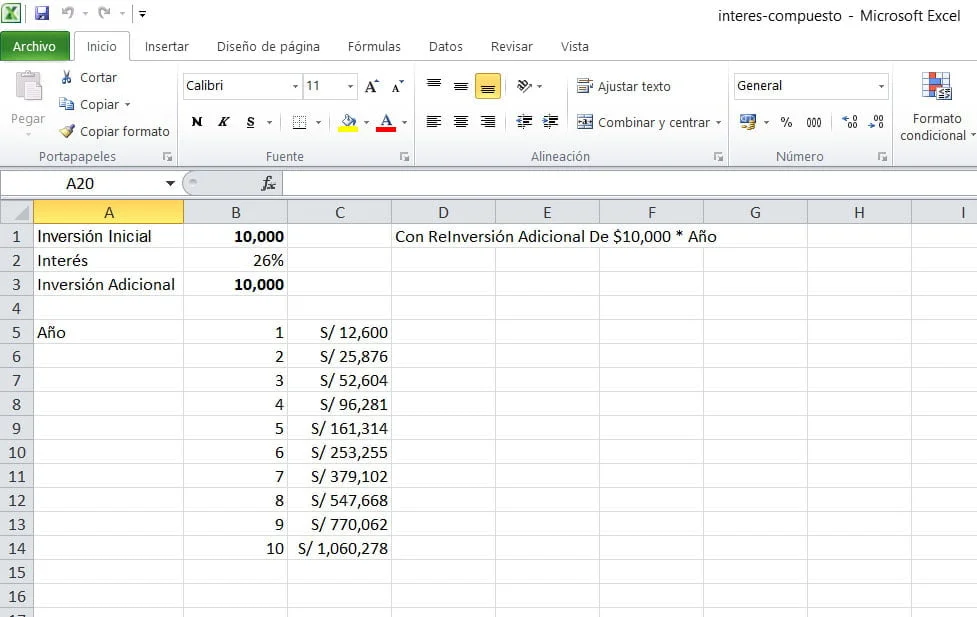
Task: Click the insert function fx icon
Action: click(268, 183)
